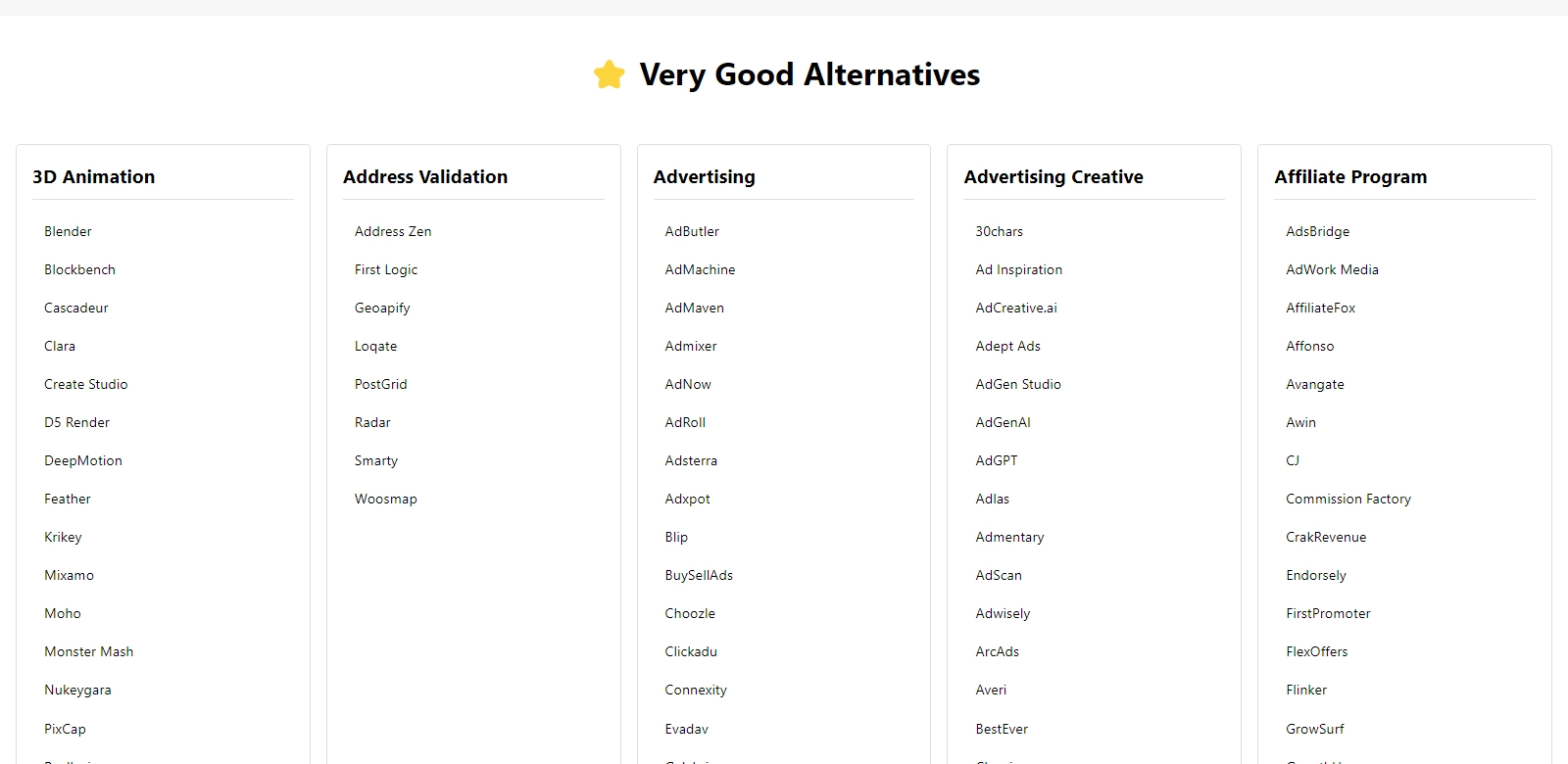Open Commission Factory in Affiliate Program
Screen dimensions: 1568x764
[x=1347, y=499]
